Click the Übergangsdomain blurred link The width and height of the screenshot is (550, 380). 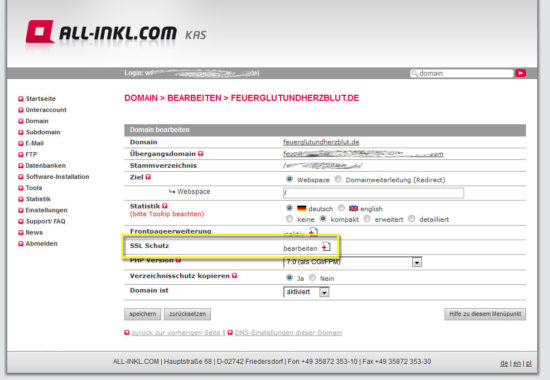tap(363, 154)
